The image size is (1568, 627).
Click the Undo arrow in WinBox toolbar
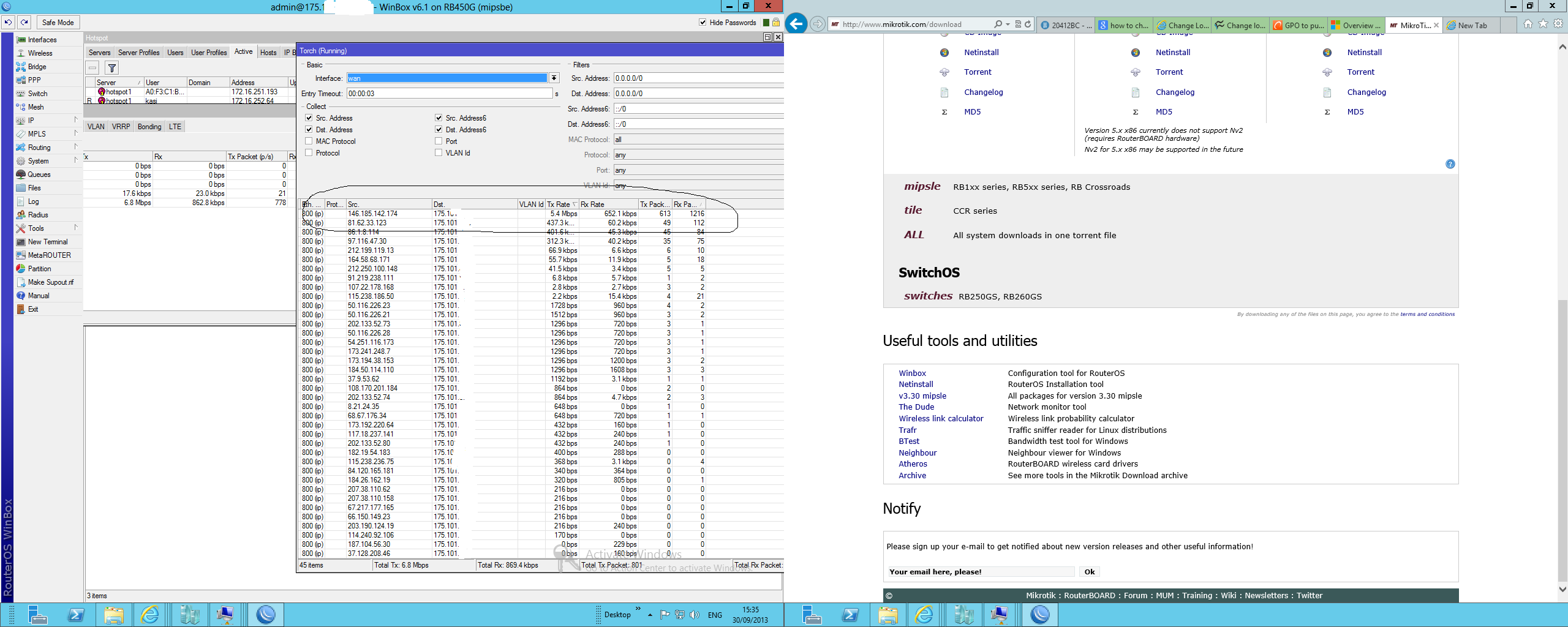(x=8, y=23)
